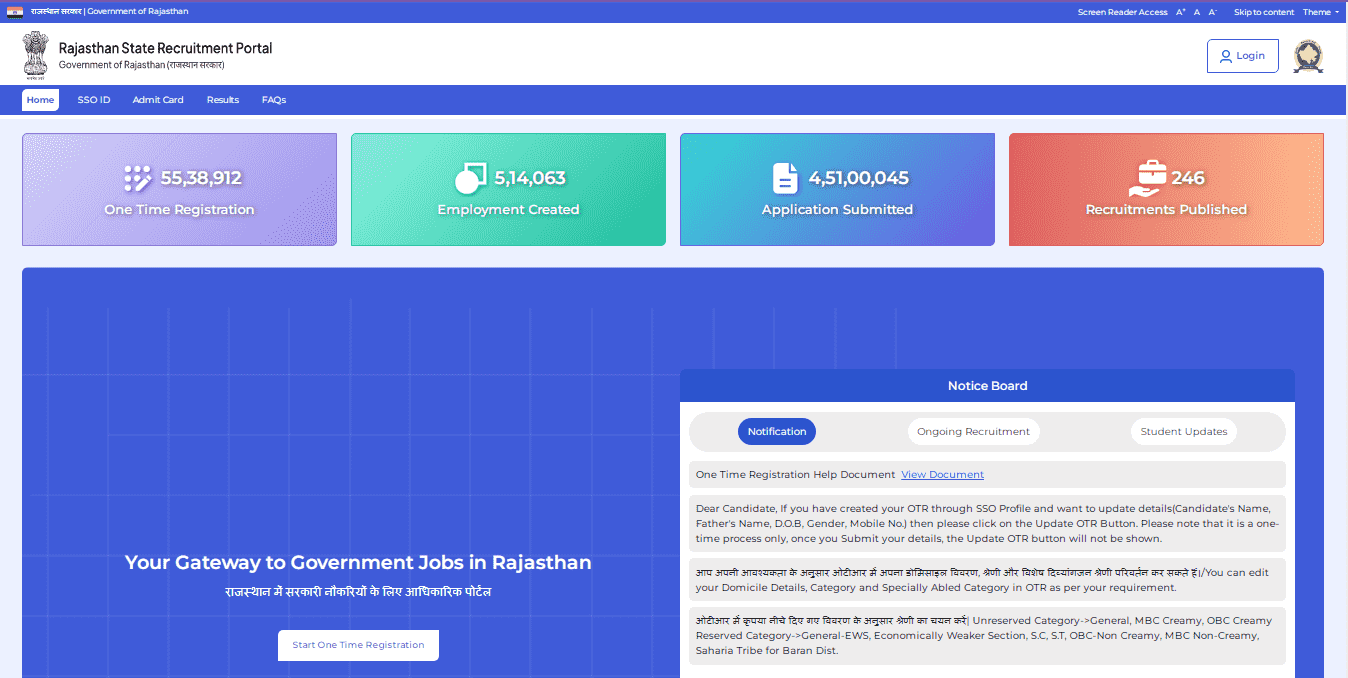The image size is (1348, 678).
Task: Click the Rajasthan government emblem logo
Action: [35, 55]
